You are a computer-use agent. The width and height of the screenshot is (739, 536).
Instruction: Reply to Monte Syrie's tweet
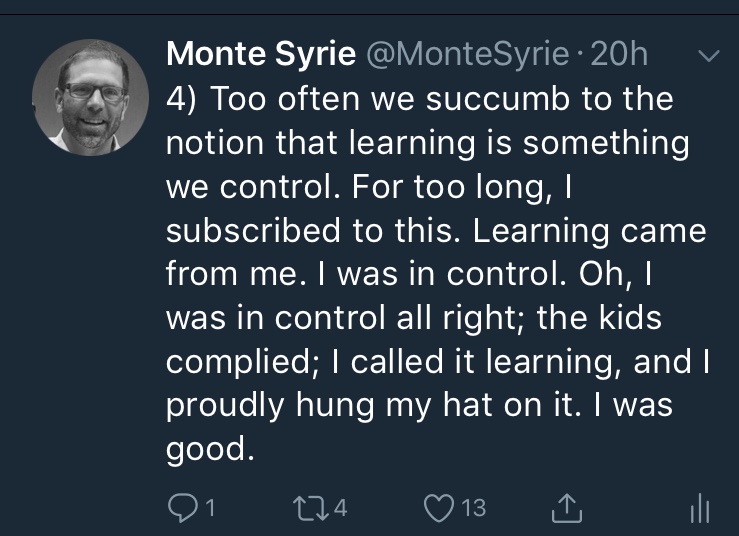[x=181, y=508]
